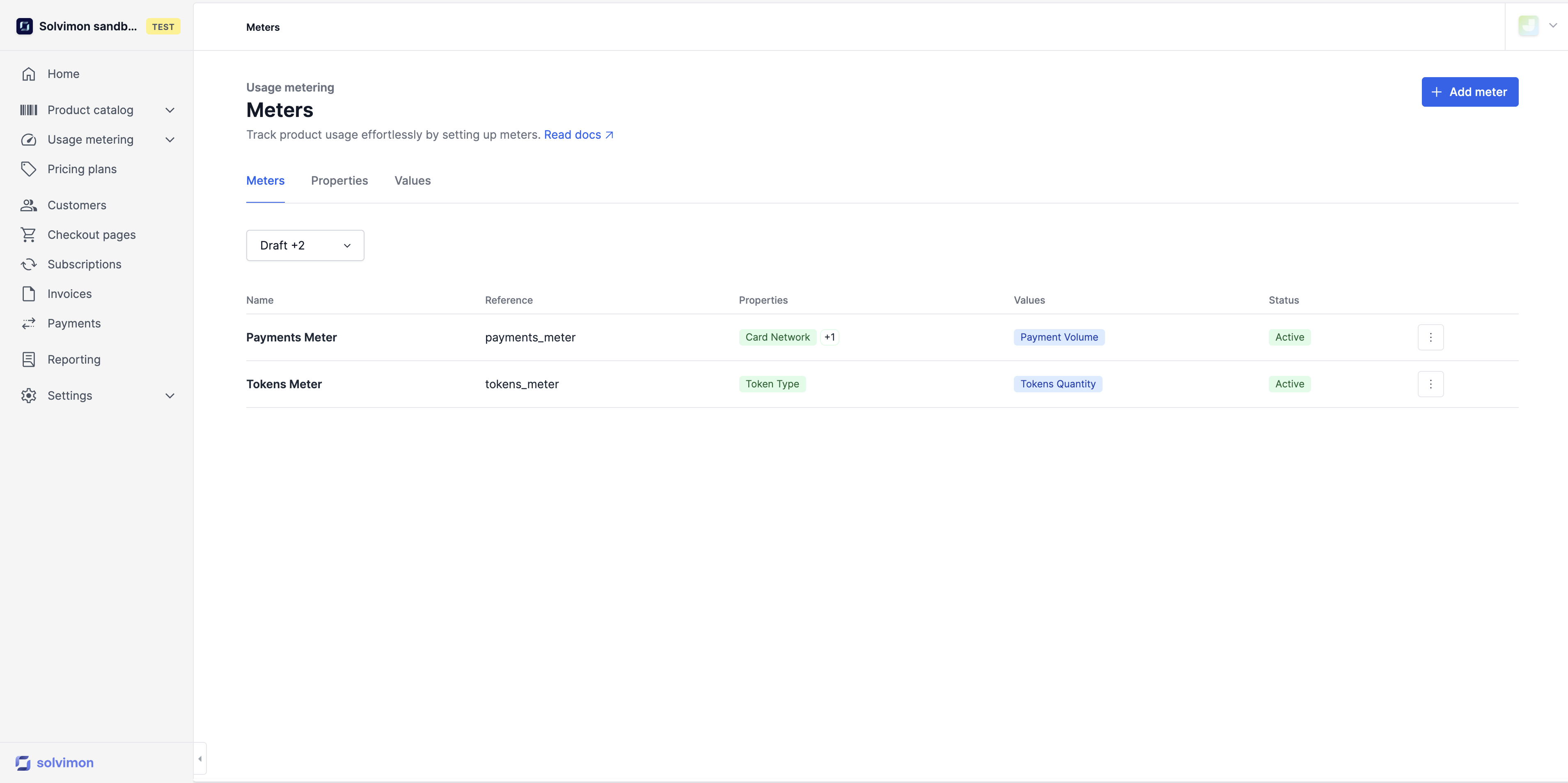Image resolution: width=1568 pixels, height=783 pixels.
Task: Click the Subscriptions refresh icon
Action: (x=29, y=264)
